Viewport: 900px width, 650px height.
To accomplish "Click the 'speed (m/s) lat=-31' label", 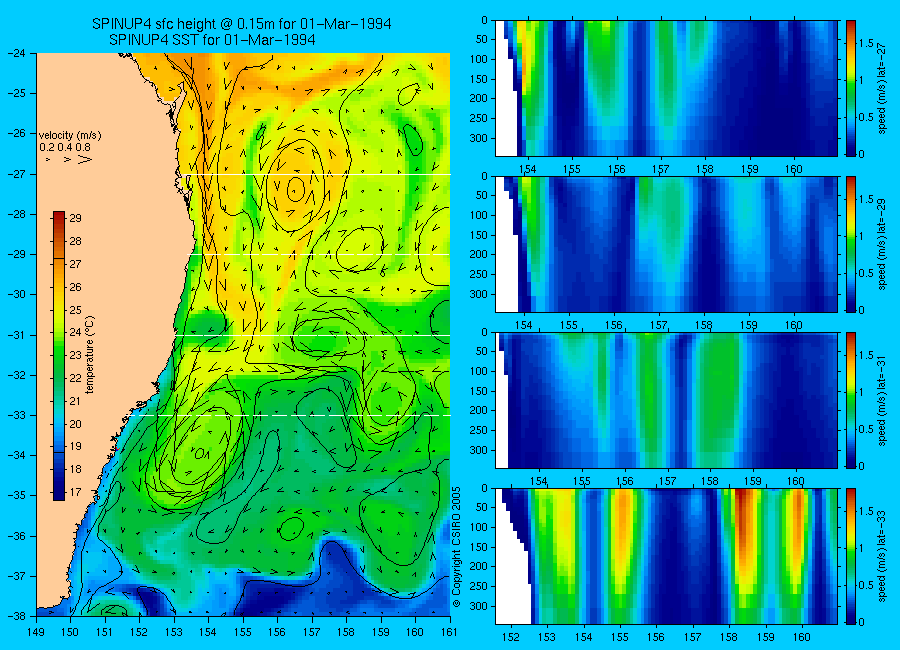I will coord(883,400).
